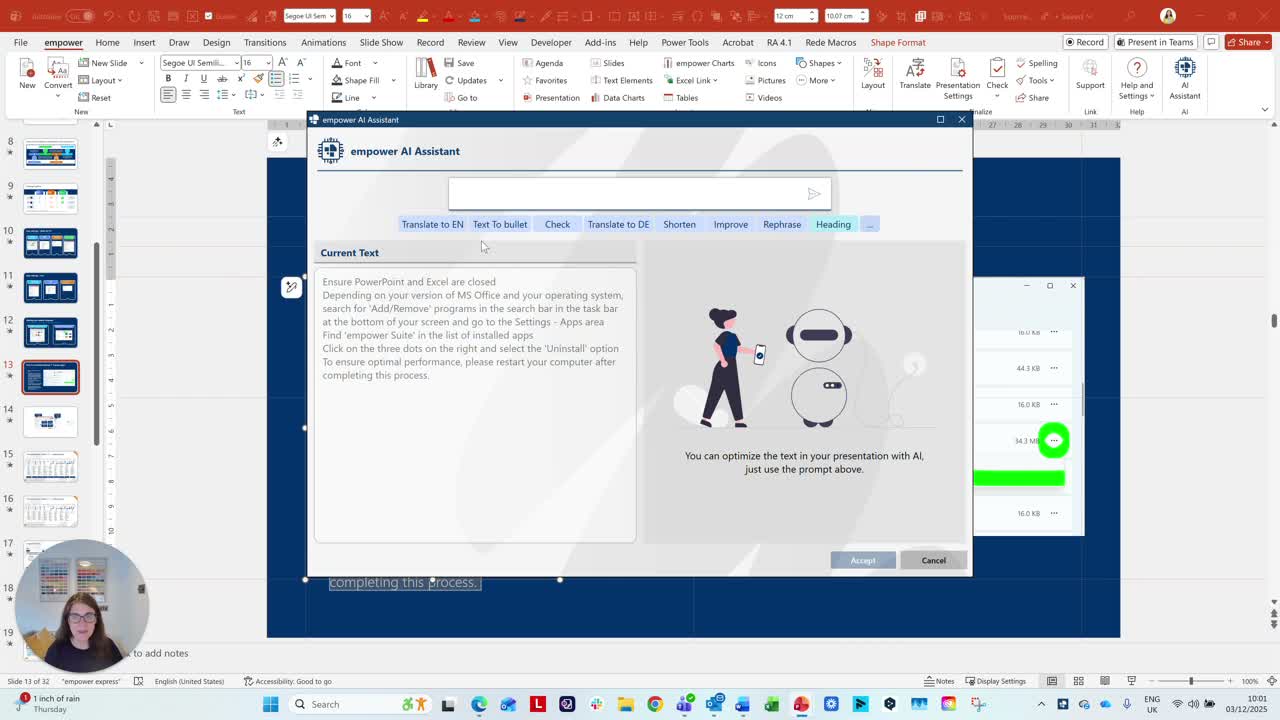Click the Go to button

click(x=461, y=98)
